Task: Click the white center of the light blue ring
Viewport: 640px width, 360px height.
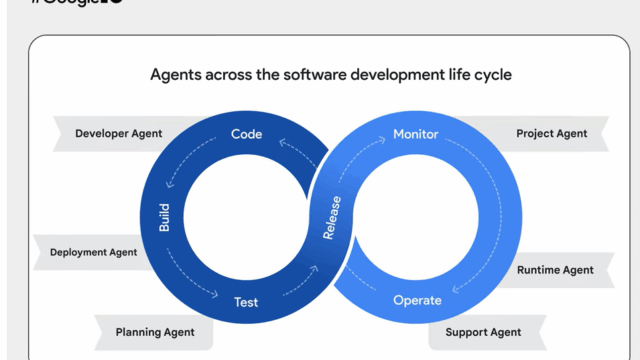Action: [416, 217]
